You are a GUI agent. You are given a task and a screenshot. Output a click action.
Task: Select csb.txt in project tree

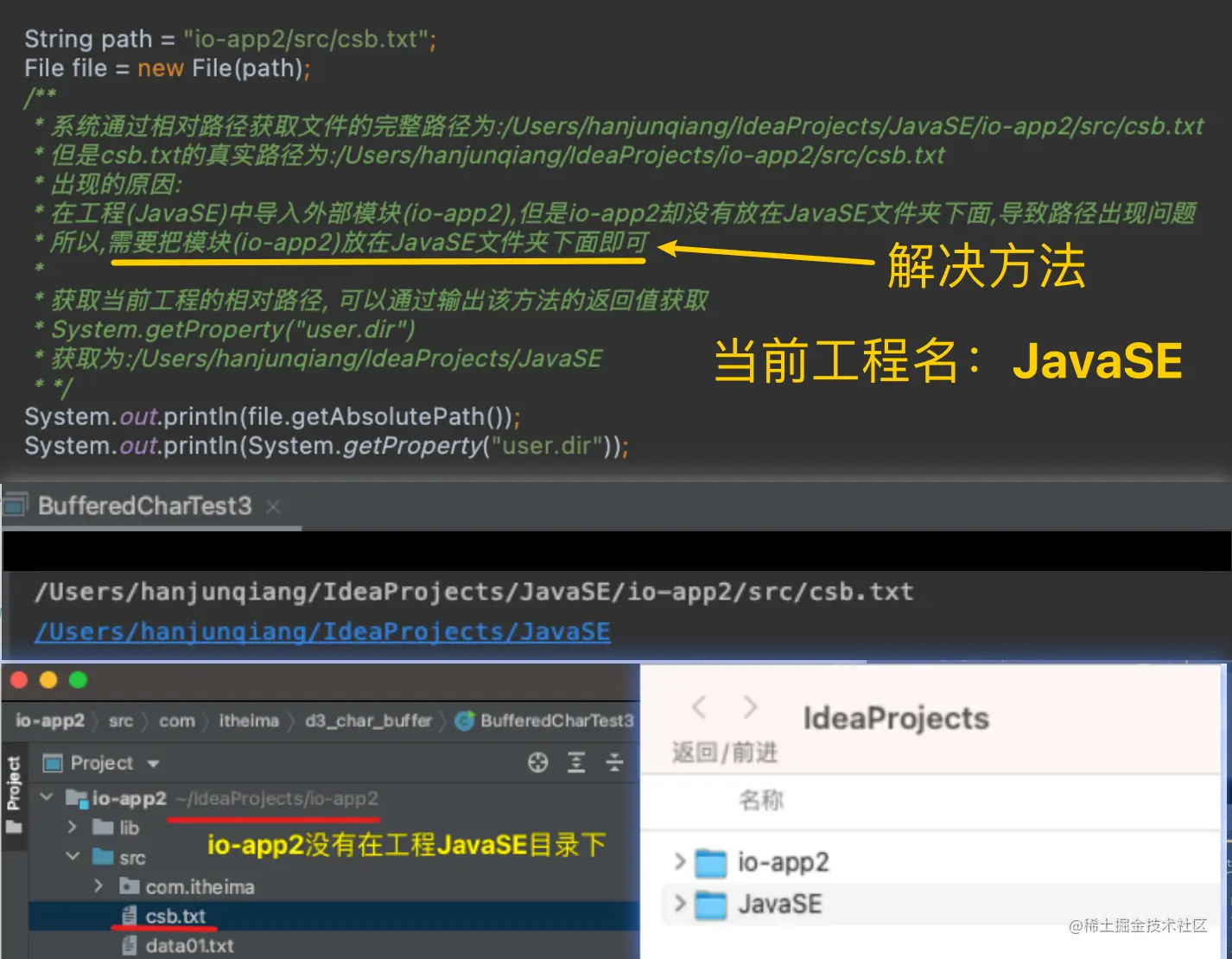175,916
